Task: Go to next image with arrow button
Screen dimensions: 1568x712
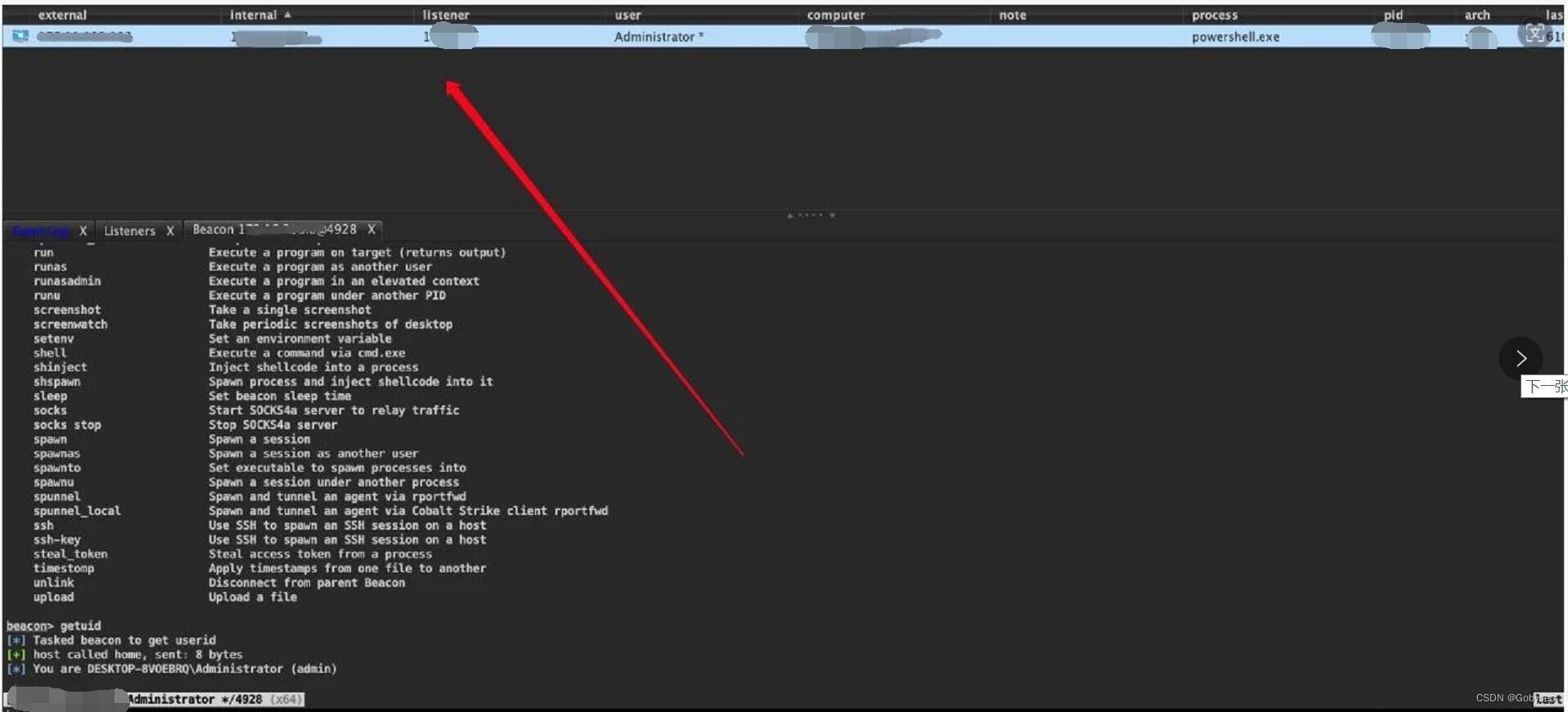Action: [1521, 358]
